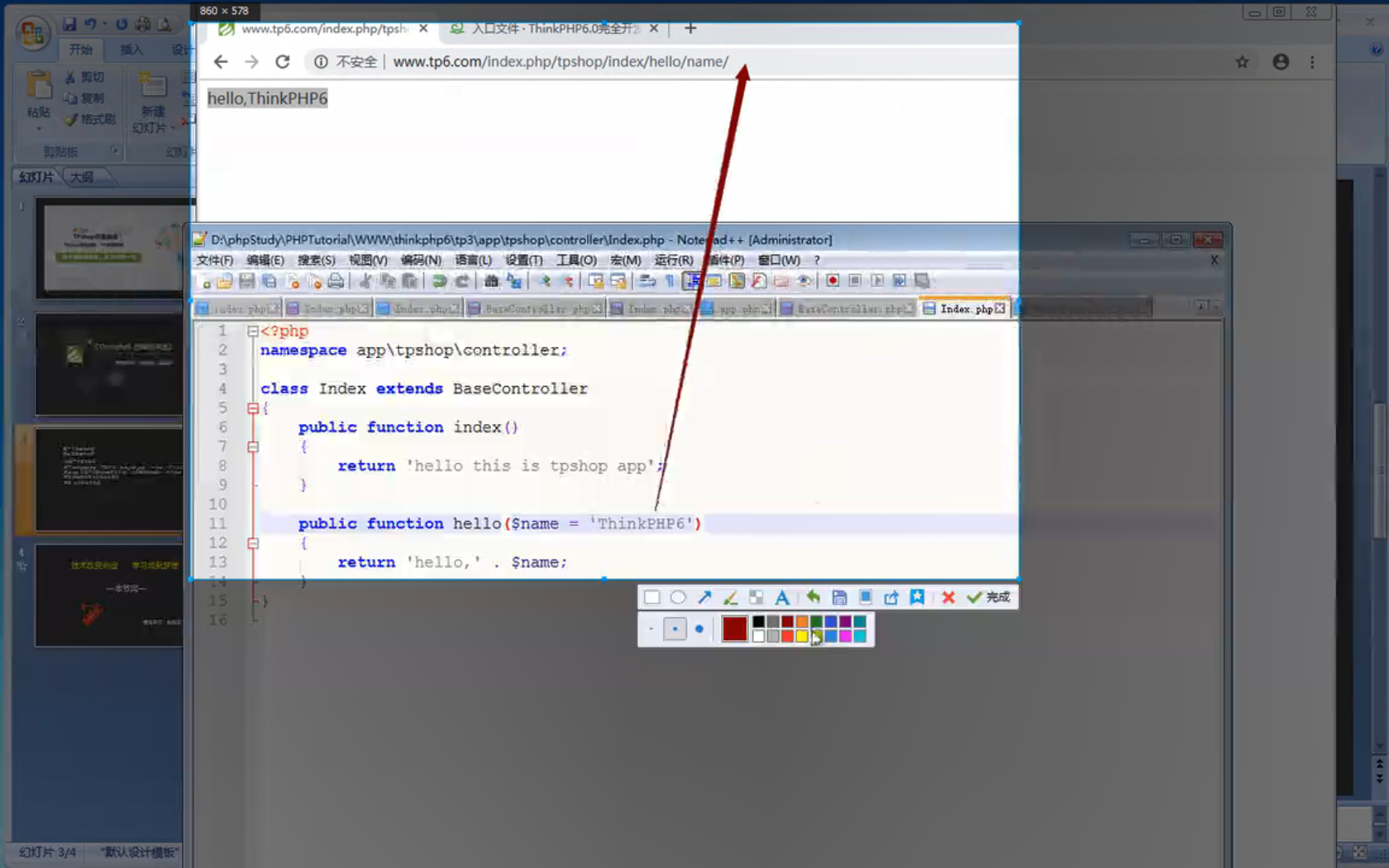Undo the last screenshot annotation
Viewport: 1389px width, 868px height.
coord(814,597)
